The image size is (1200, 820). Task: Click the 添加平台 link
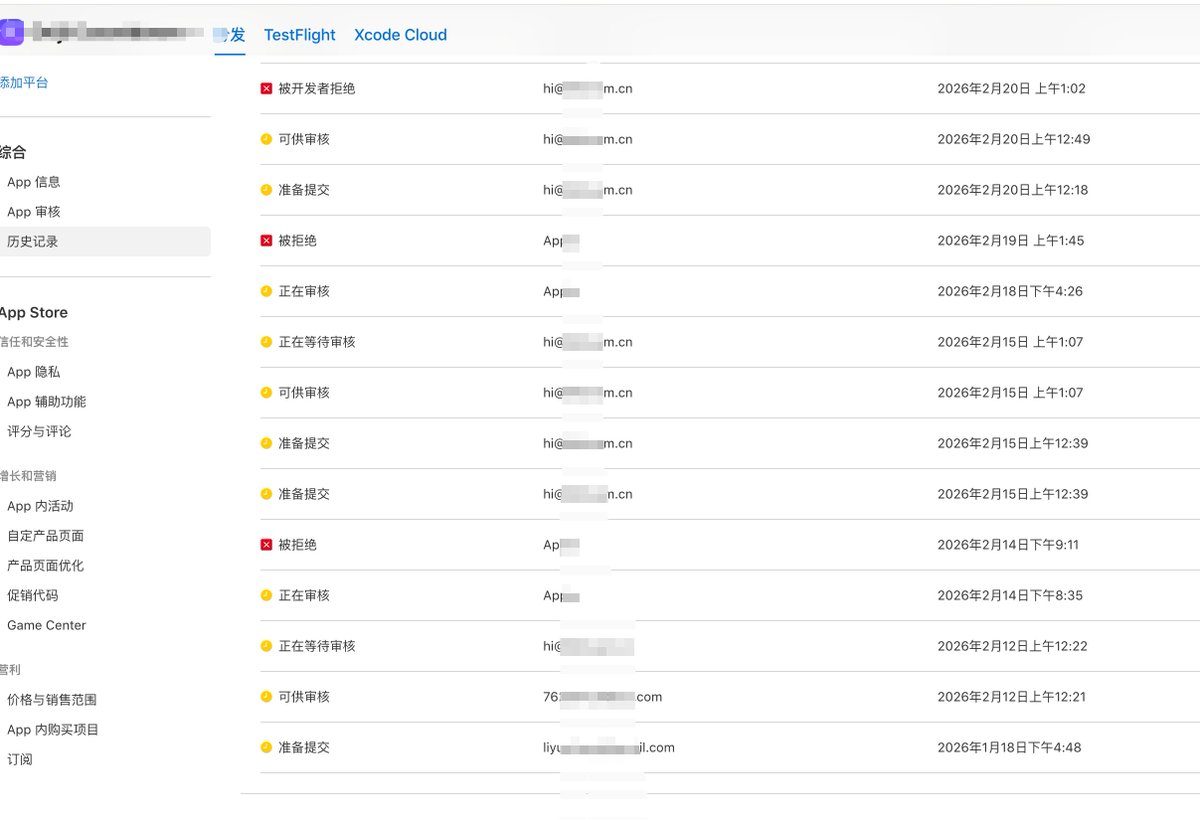pos(24,83)
